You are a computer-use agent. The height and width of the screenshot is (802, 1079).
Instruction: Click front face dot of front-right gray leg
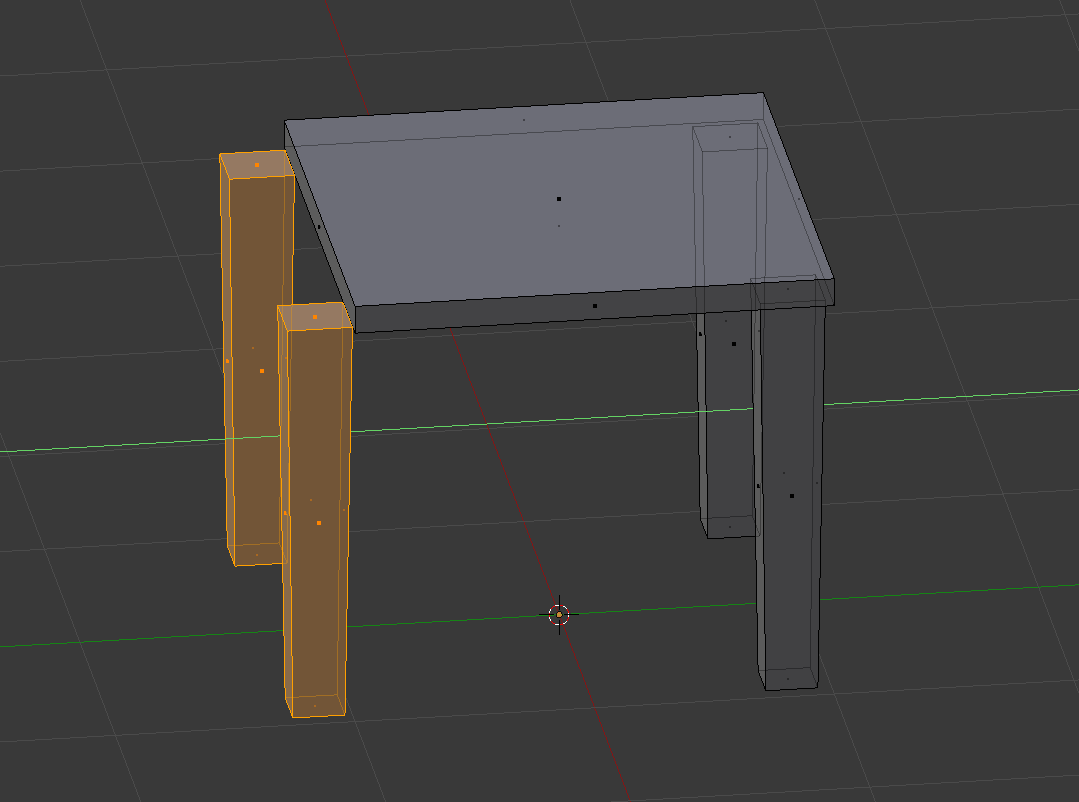point(792,496)
